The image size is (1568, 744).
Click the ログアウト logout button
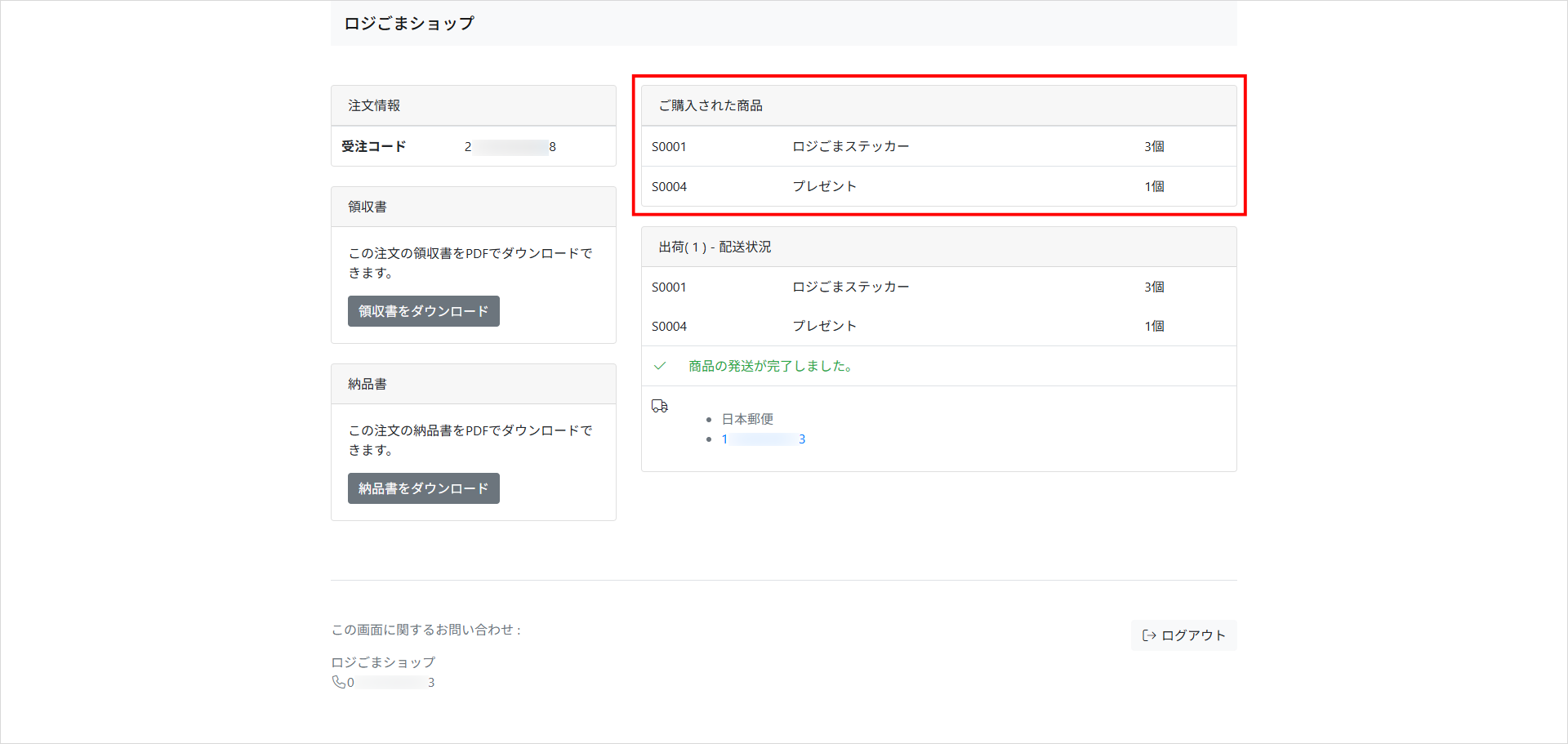point(1183,635)
